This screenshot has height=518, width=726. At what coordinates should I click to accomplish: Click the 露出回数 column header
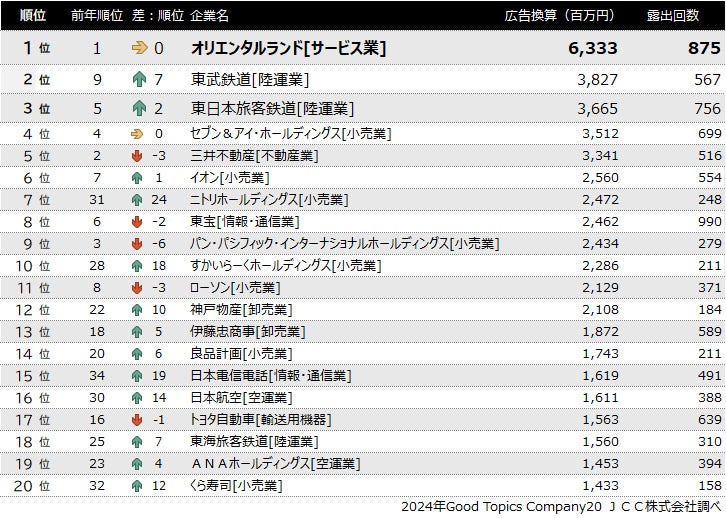coord(673,15)
